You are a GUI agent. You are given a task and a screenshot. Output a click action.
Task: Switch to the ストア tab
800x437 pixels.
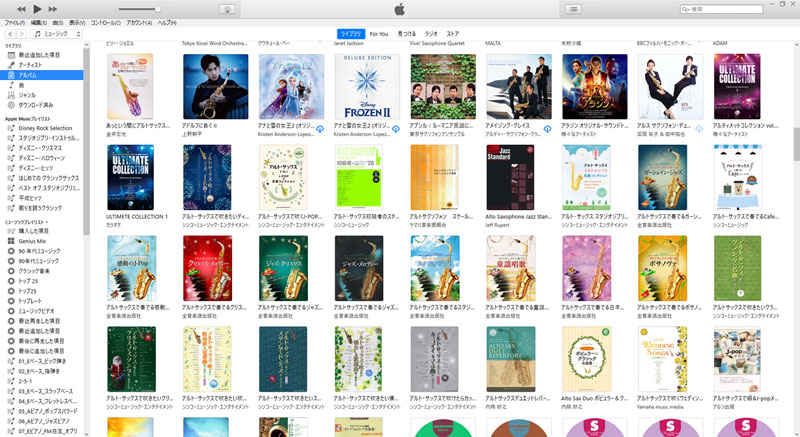tap(453, 34)
